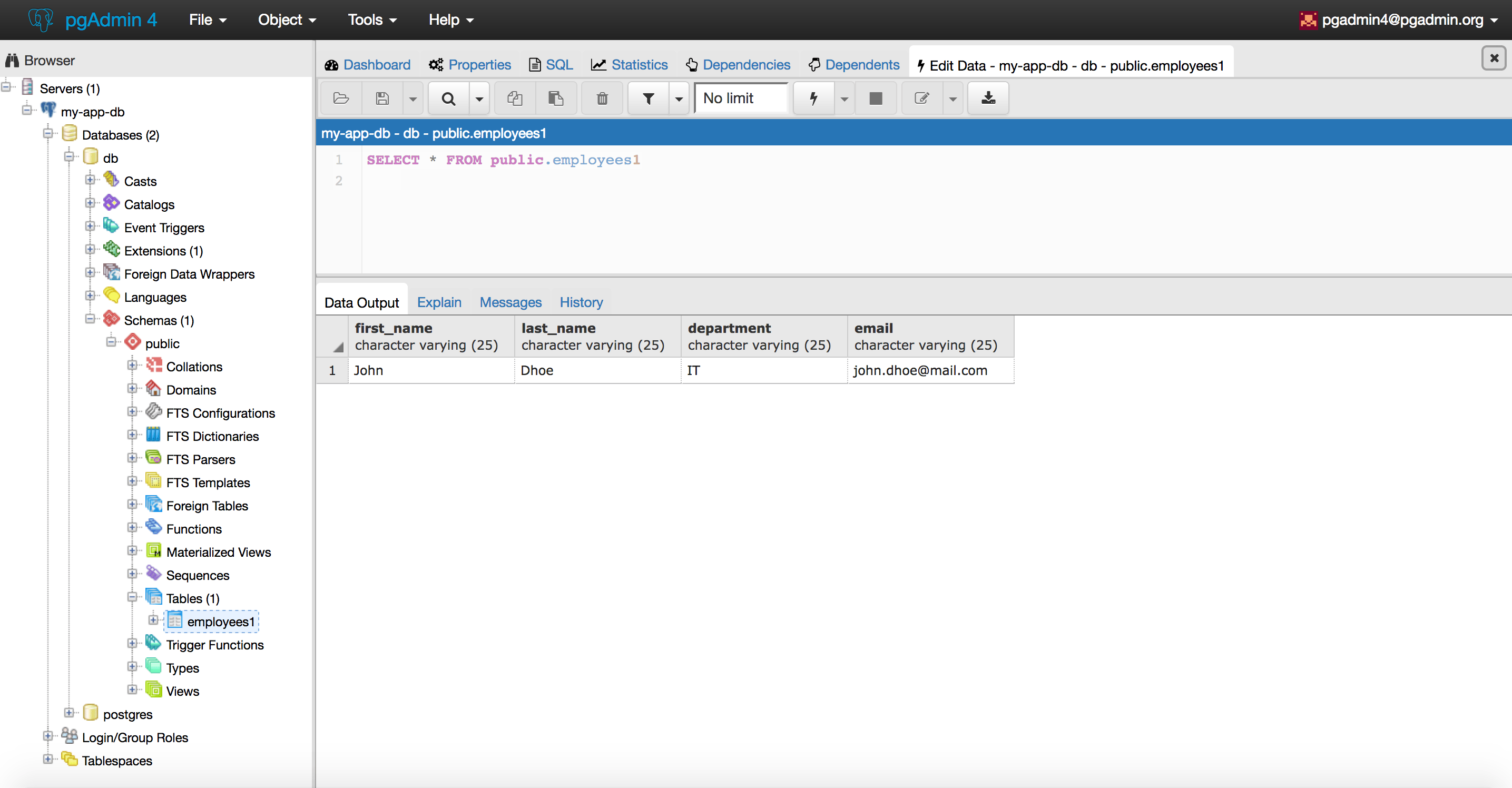Click the Casts node icon

click(x=111, y=179)
